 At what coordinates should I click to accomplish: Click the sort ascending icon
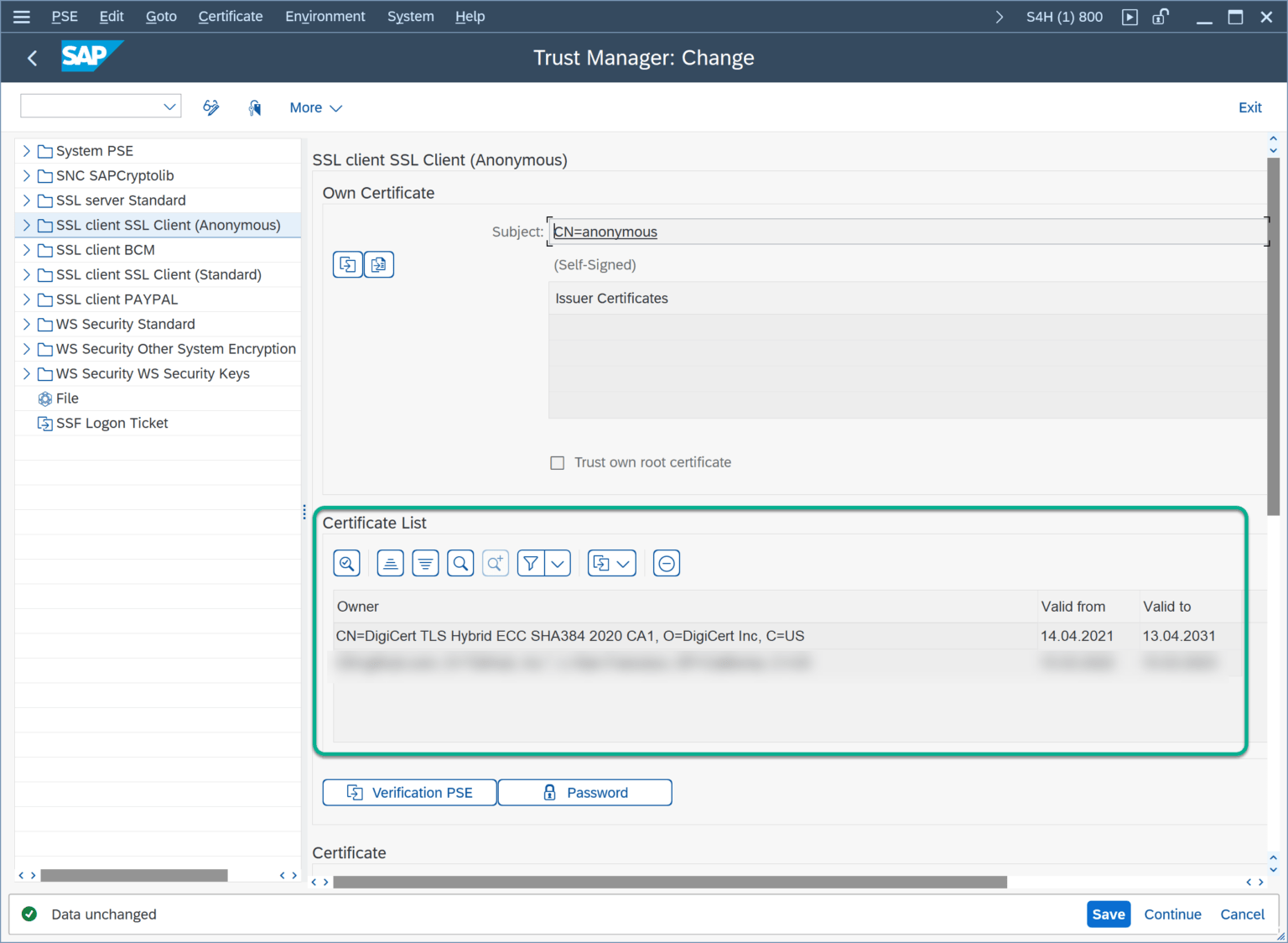390,563
